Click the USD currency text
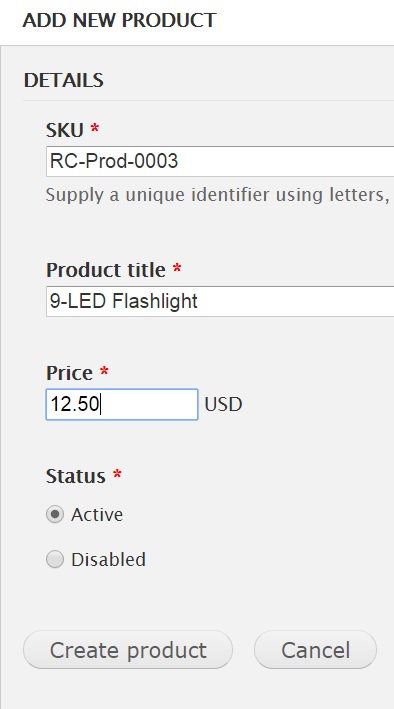The height and width of the screenshot is (709, 394). [x=223, y=404]
